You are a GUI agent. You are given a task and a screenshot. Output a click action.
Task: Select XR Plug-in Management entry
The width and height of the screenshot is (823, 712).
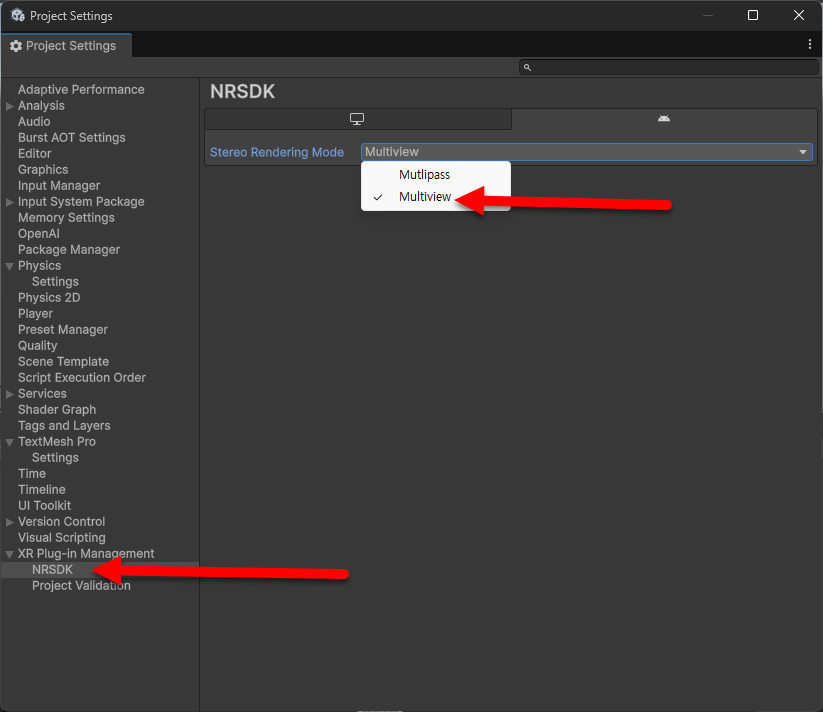coord(86,554)
